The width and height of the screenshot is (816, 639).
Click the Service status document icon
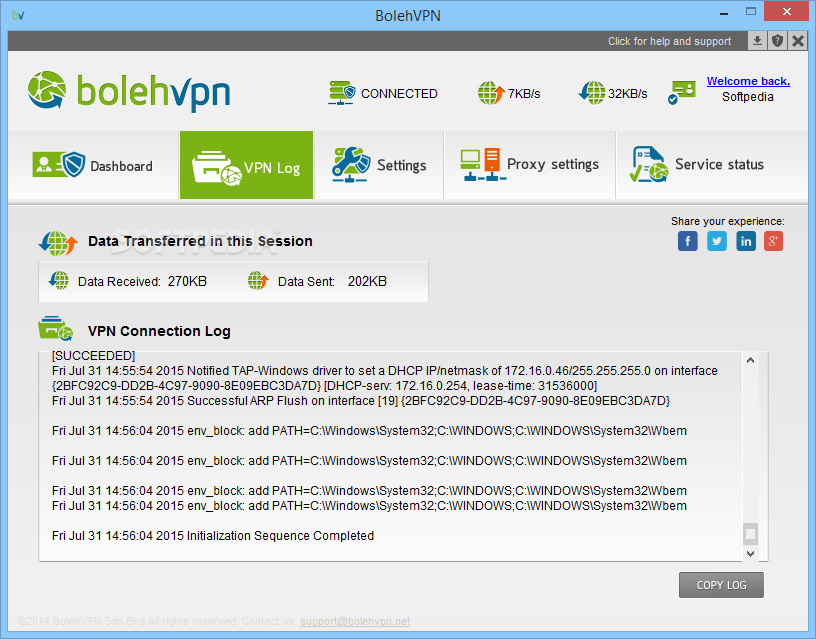click(x=648, y=164)
